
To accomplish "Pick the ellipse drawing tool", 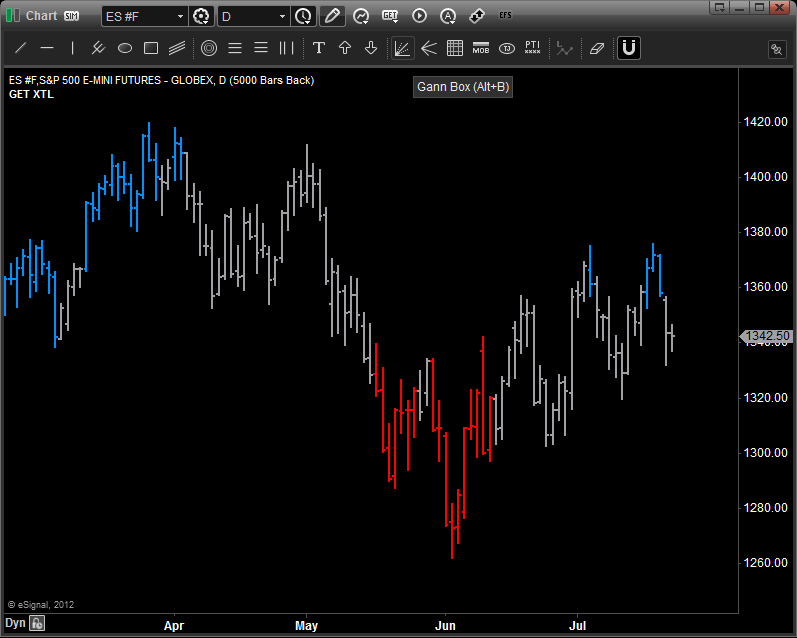I will (x=125, y=48).
